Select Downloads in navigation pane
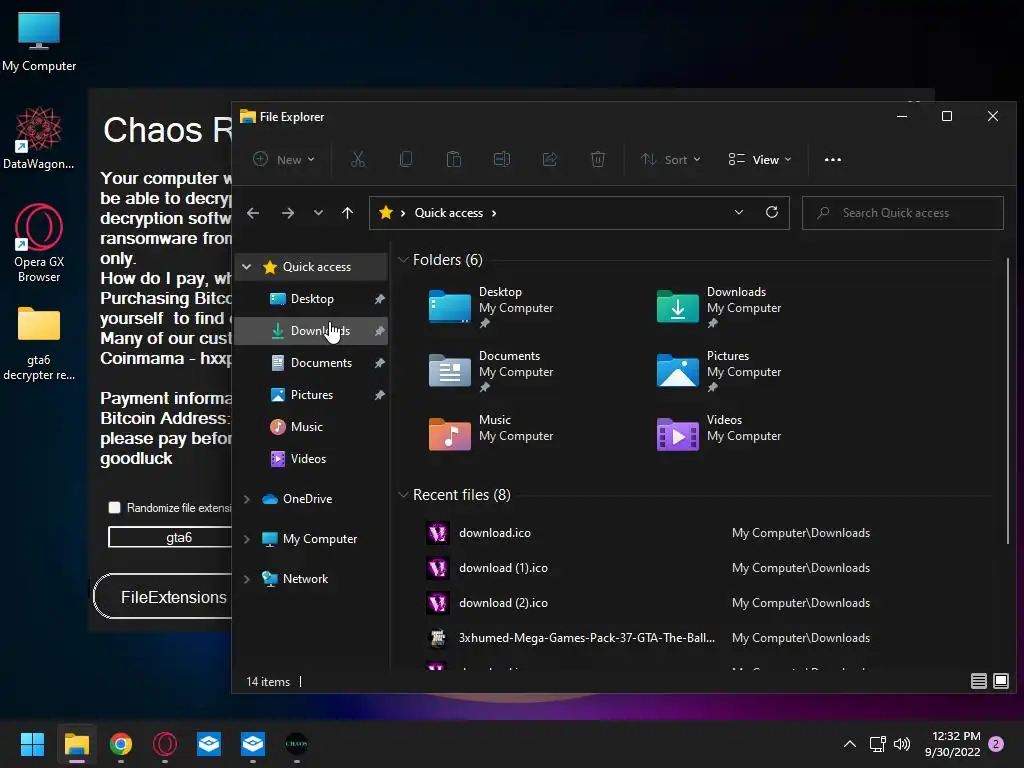 [311, 330]
